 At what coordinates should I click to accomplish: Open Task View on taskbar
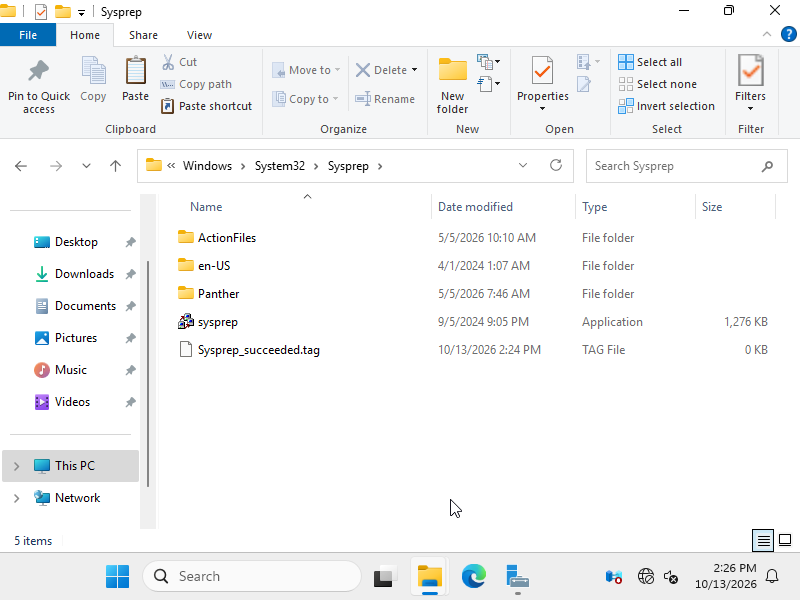(386, 577)
